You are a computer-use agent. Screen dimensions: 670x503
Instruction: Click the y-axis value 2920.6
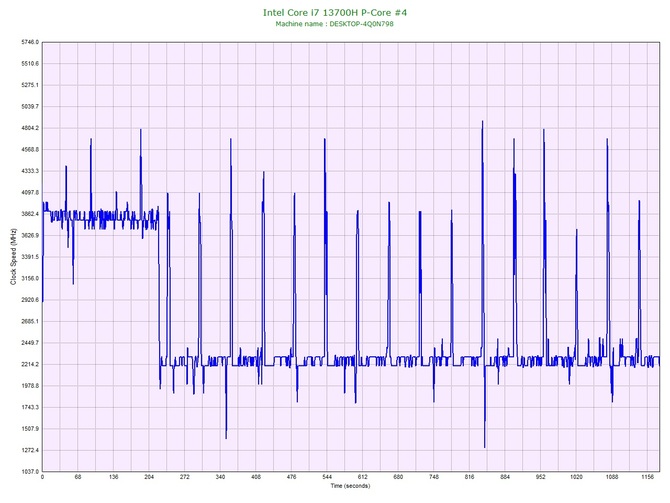tap(29, 300)
